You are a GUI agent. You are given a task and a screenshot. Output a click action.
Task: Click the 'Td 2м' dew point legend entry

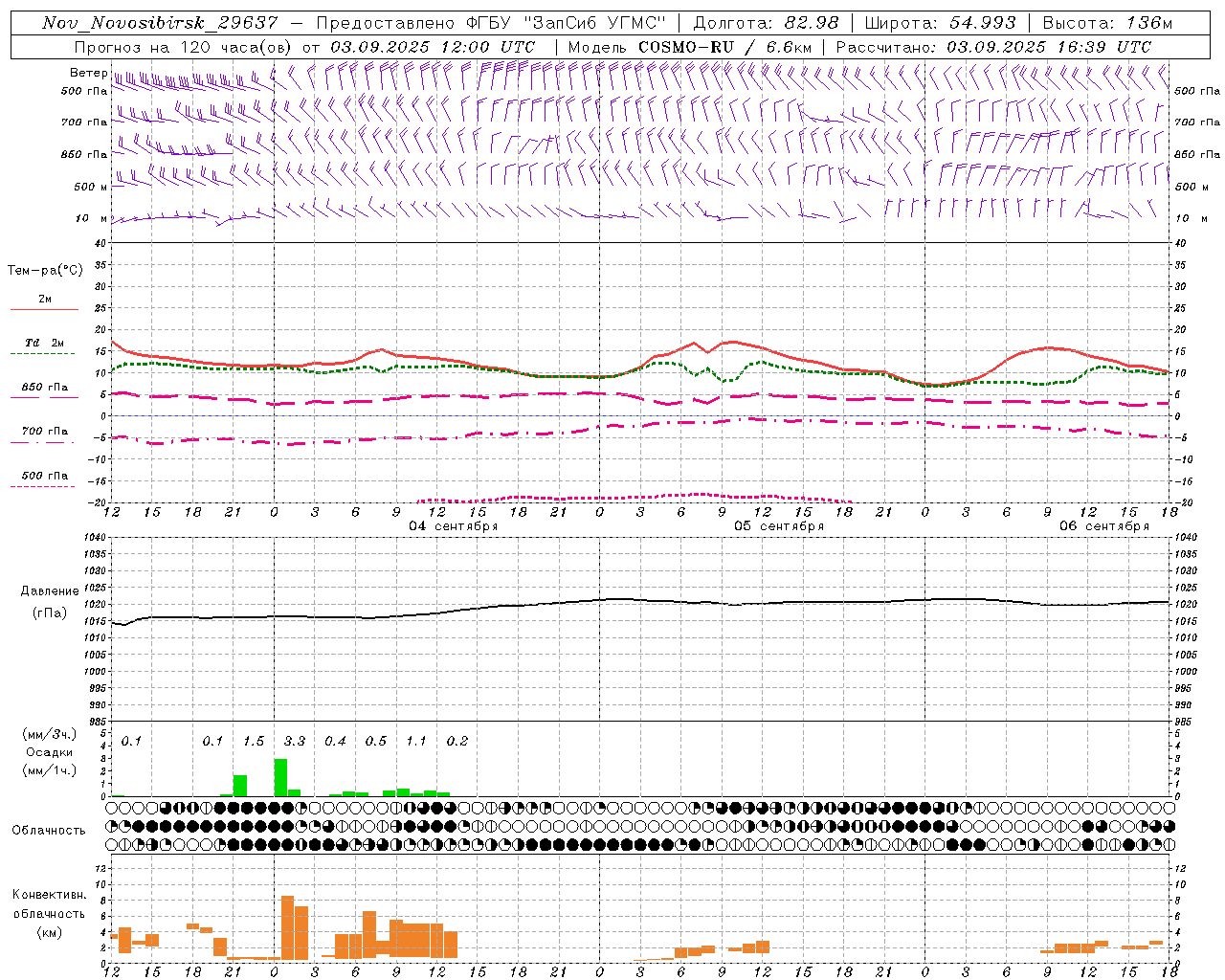[44, 343]
